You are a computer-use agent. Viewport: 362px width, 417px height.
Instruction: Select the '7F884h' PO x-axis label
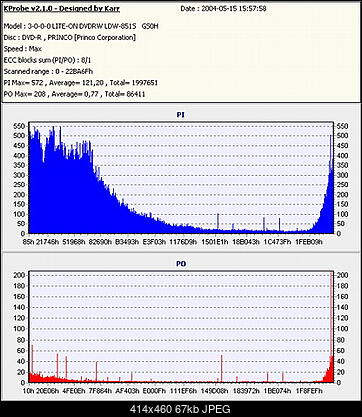tap(100, 391)
